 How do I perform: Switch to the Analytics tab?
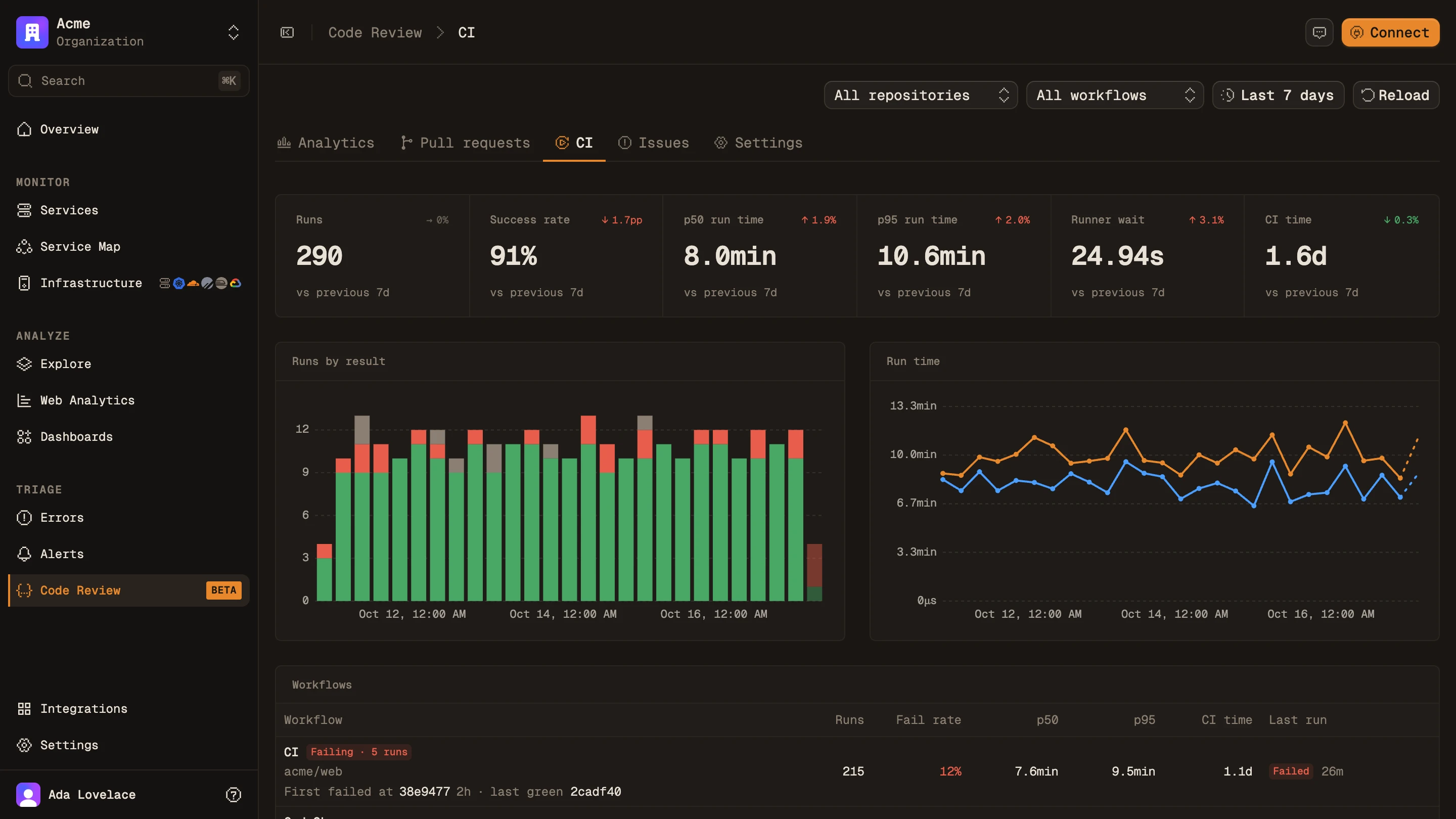click(x=326, y=143)
